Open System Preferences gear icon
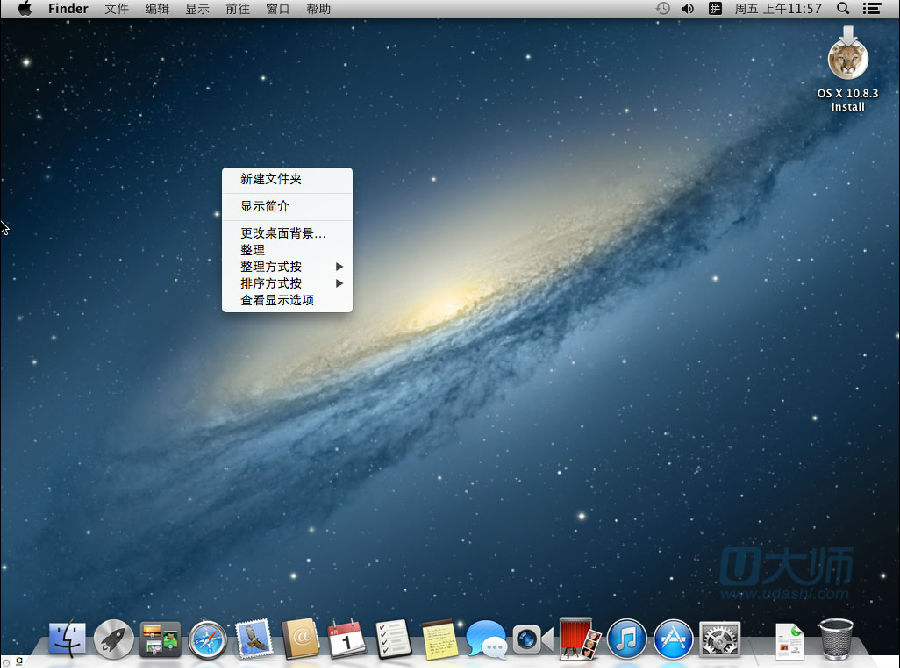The width and height of the screenshot is (900, 668). click(x=719, y=637)
